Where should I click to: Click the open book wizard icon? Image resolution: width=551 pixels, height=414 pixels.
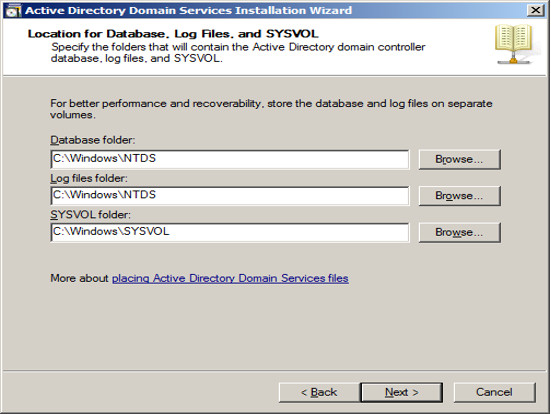coord(514,44)
